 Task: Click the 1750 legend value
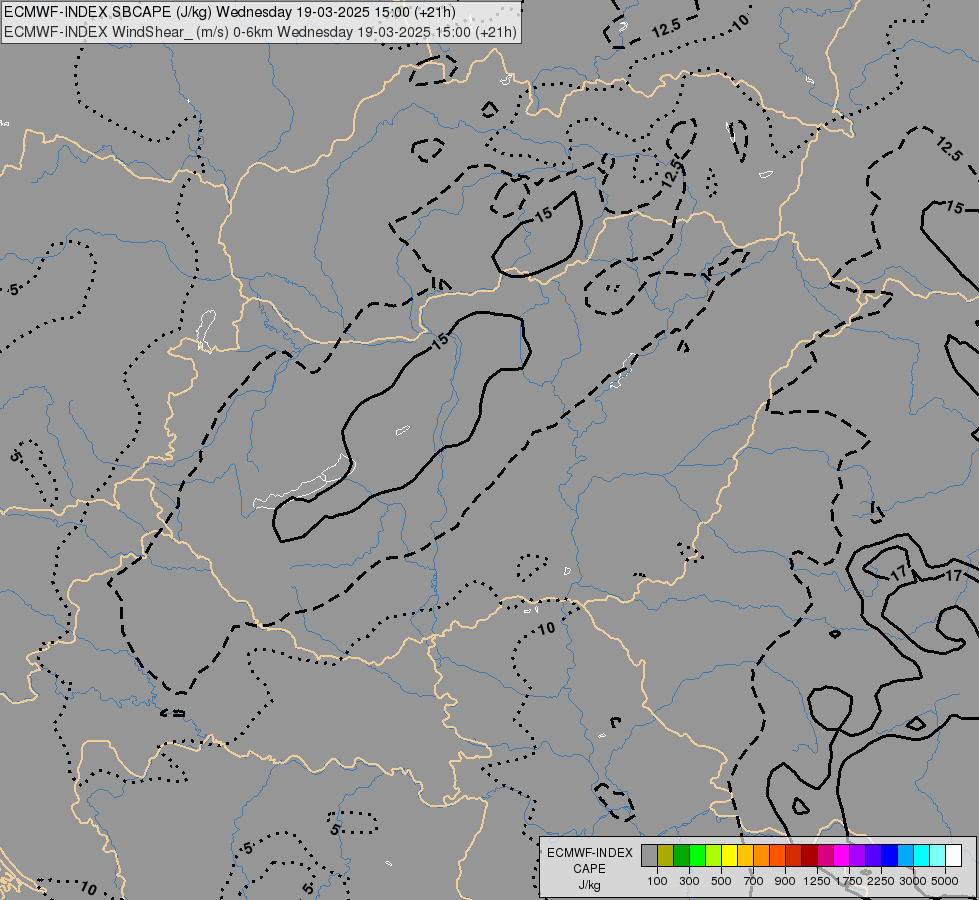[x=849, y=881]
